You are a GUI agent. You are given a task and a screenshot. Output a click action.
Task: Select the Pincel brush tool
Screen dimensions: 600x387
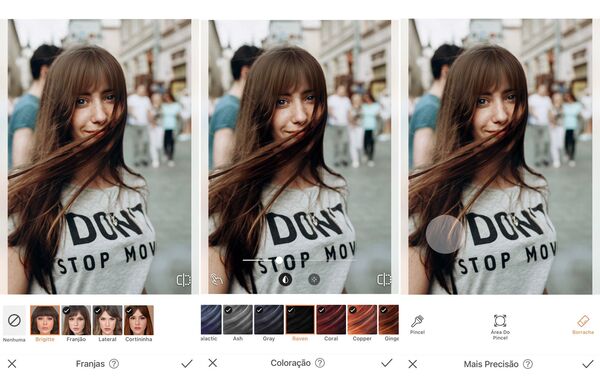[x=417, y=324]
